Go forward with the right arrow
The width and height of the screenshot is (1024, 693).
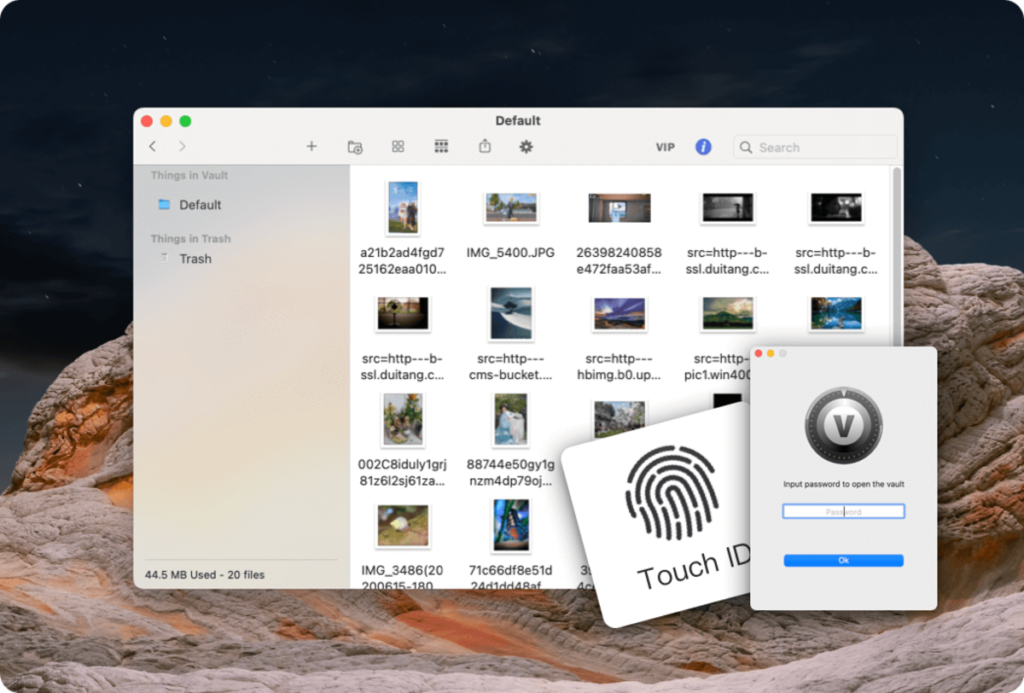(x=182, y=146)
